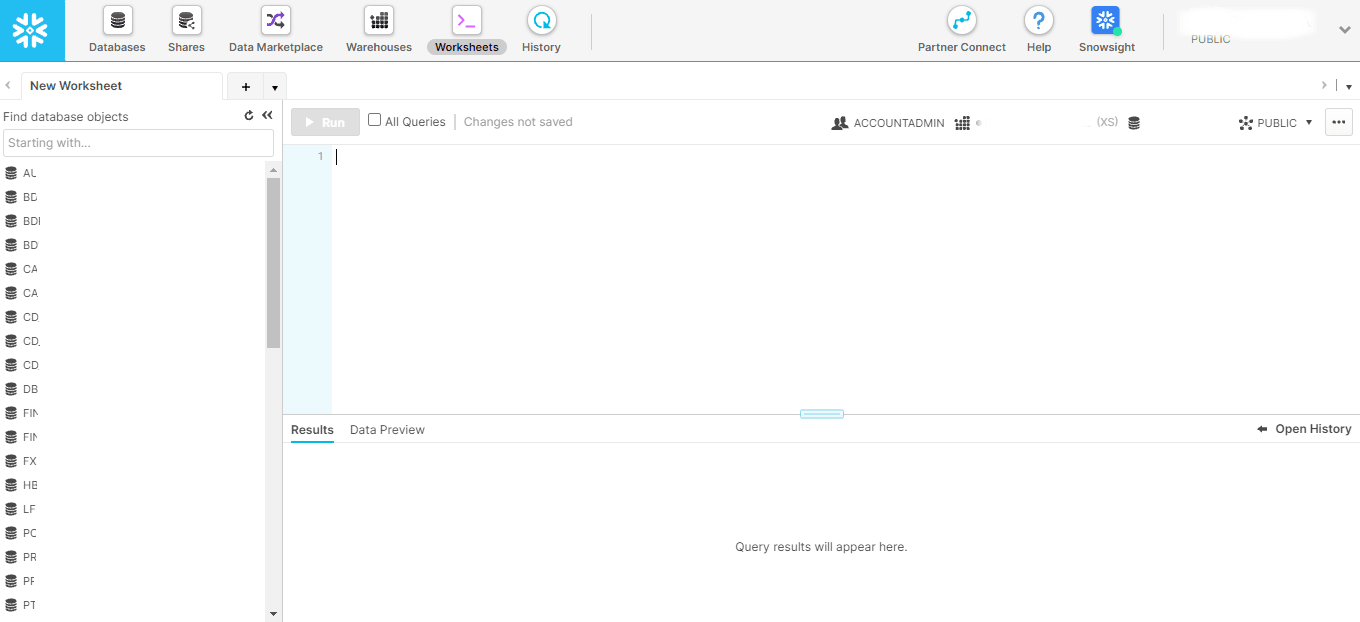The width and height of the screenshot is (1360, 622).
Task: Open Data Marketplace from top bar
Action: tap(275, 21)
